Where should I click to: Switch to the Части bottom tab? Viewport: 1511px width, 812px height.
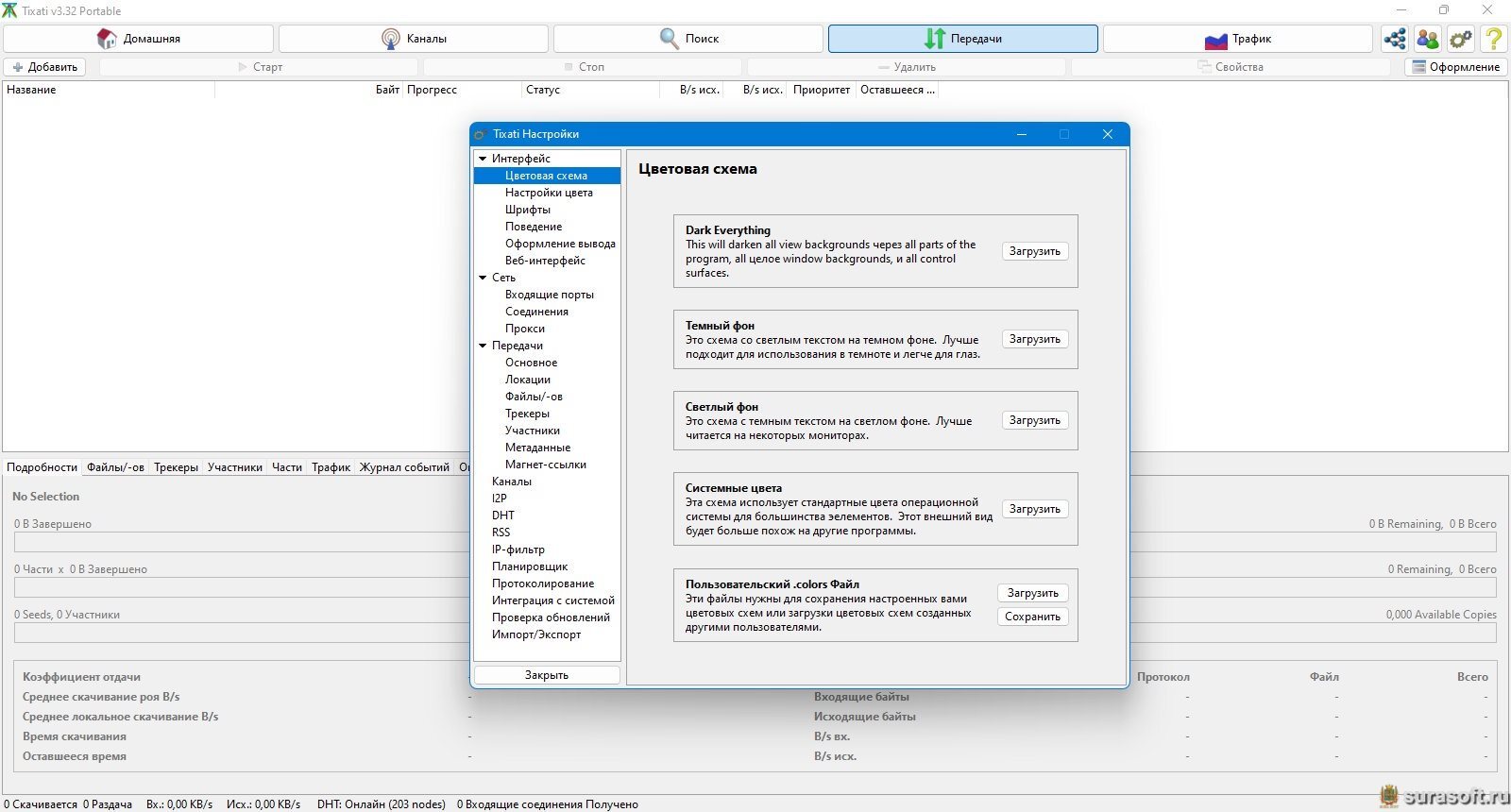[287, 467]
